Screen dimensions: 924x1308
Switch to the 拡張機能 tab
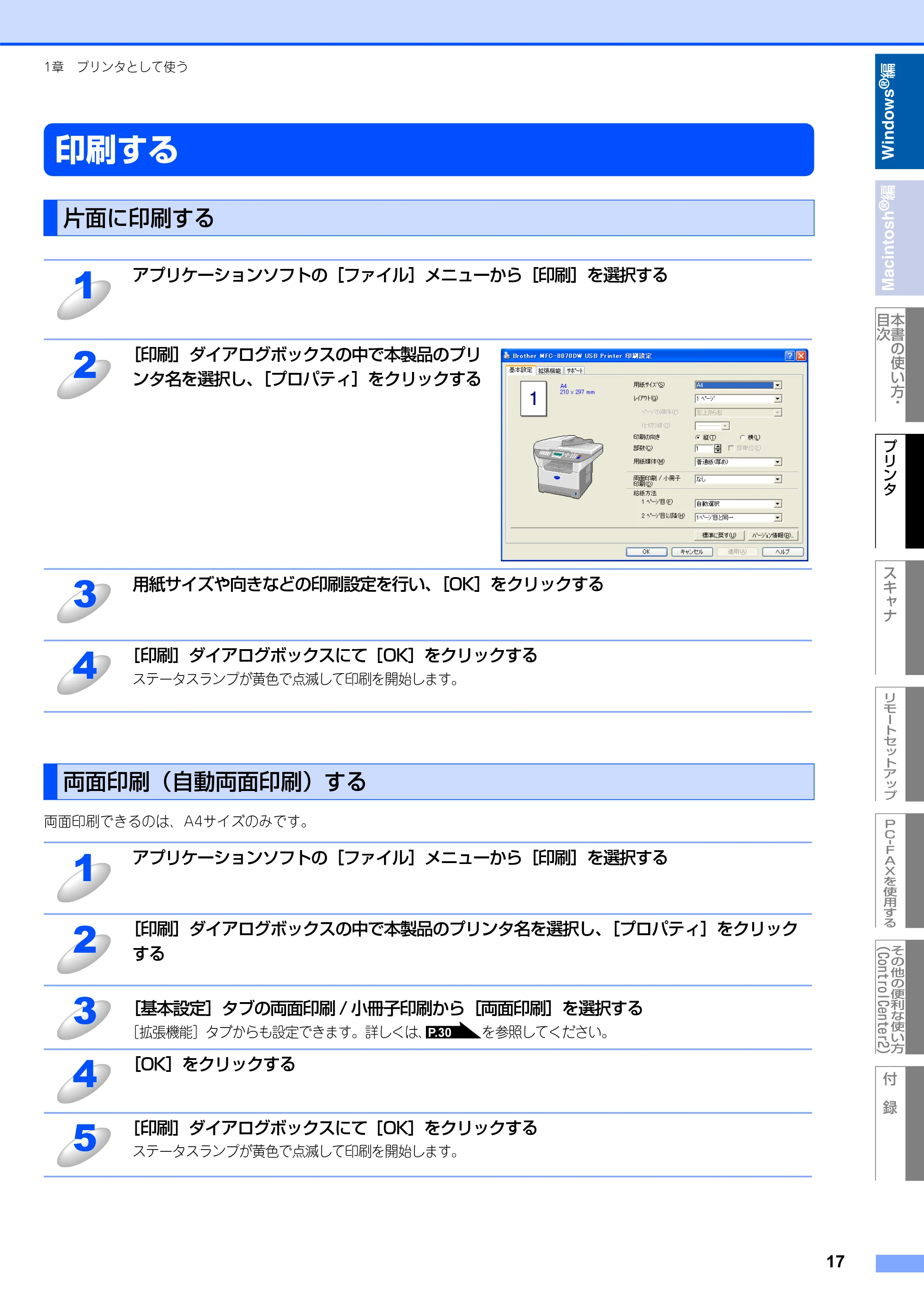coord(549,371)
